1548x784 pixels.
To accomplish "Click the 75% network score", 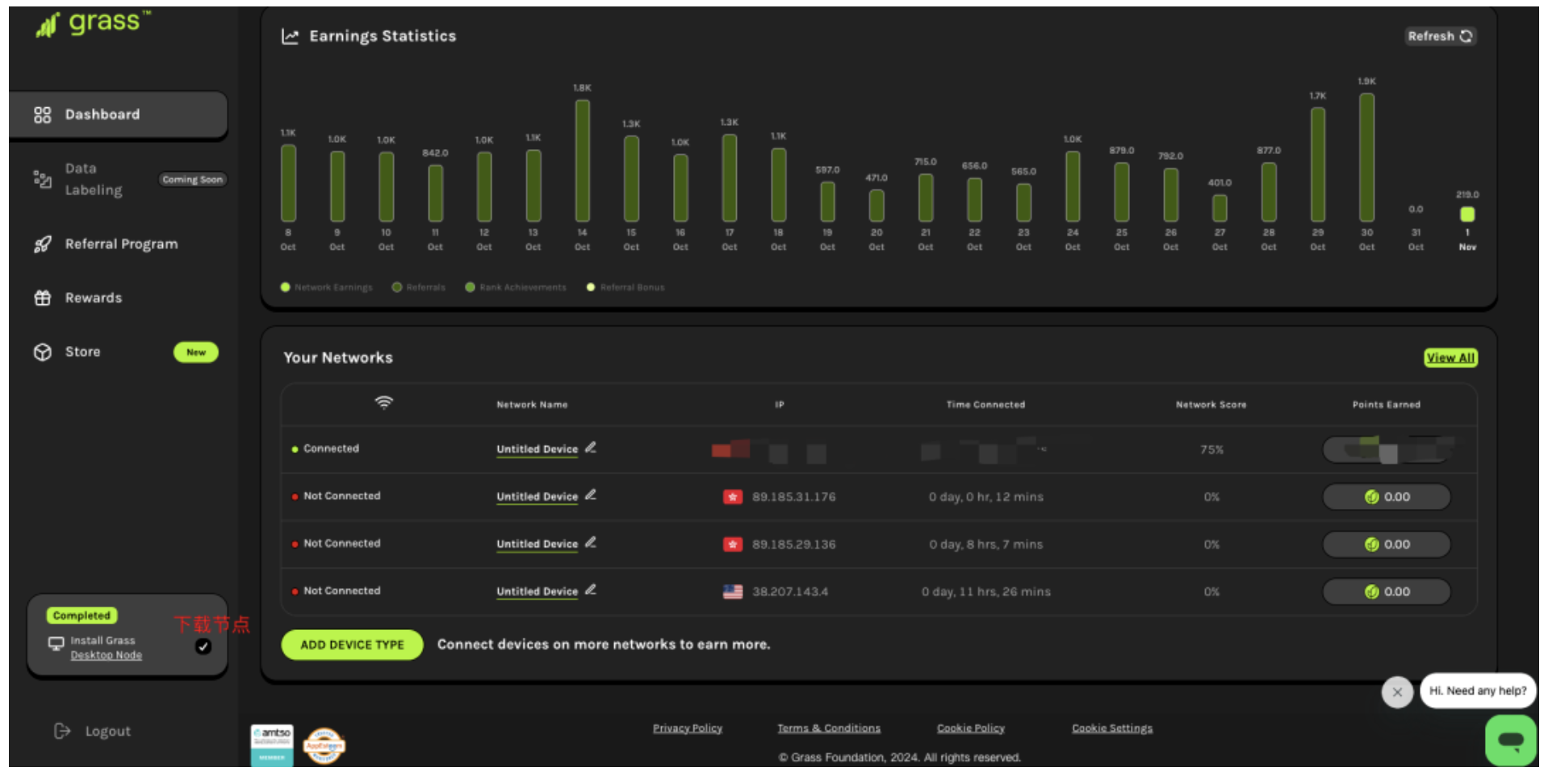I will (x=1211, y=449).
